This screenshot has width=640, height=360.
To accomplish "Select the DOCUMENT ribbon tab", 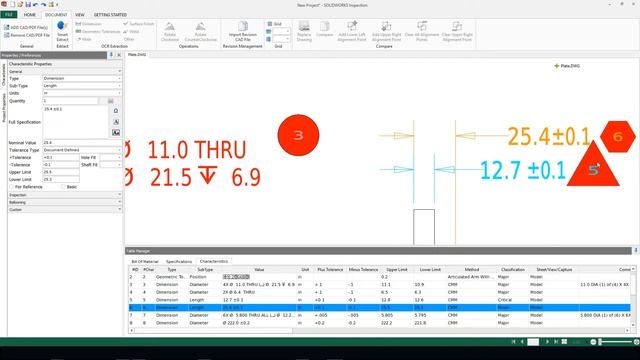I will [56, 15].
